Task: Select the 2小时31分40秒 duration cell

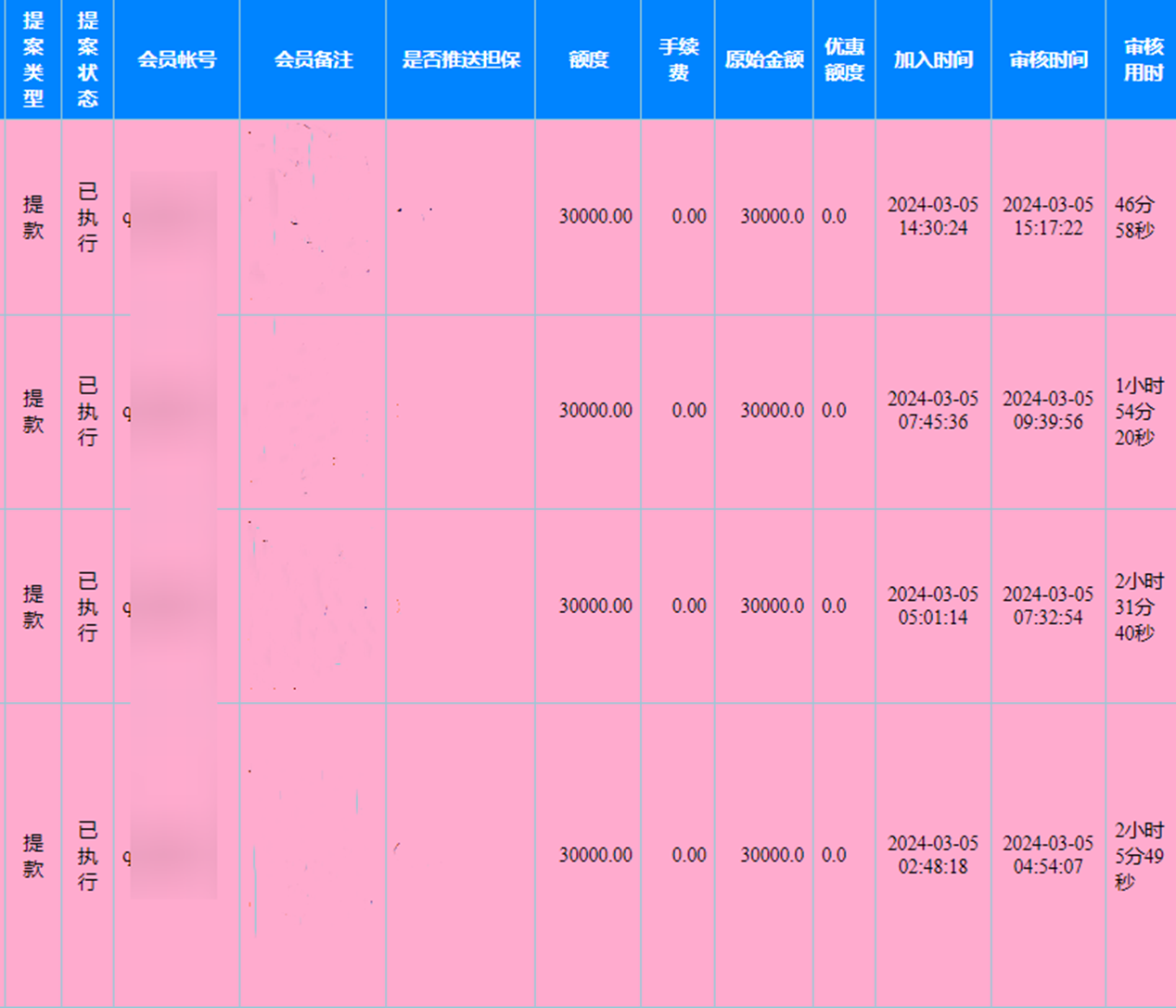Action: 1138,606
